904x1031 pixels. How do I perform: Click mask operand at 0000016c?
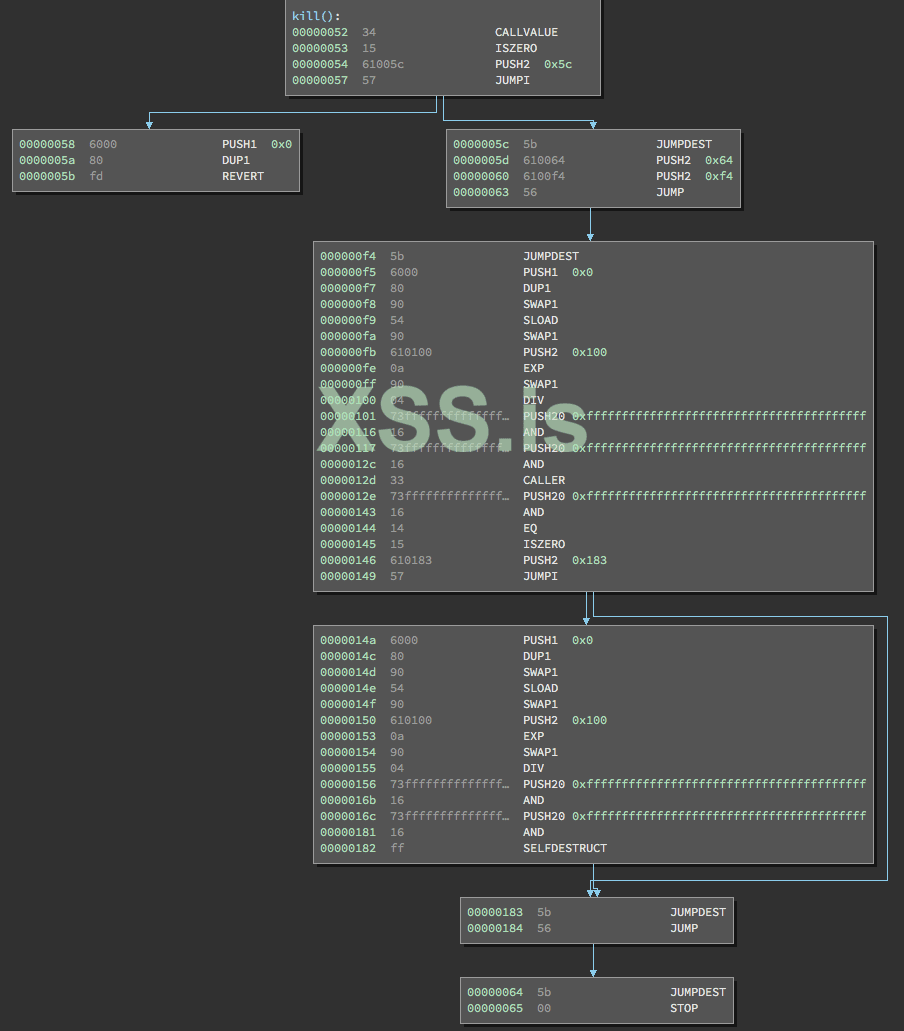click(x=719, y=816)
